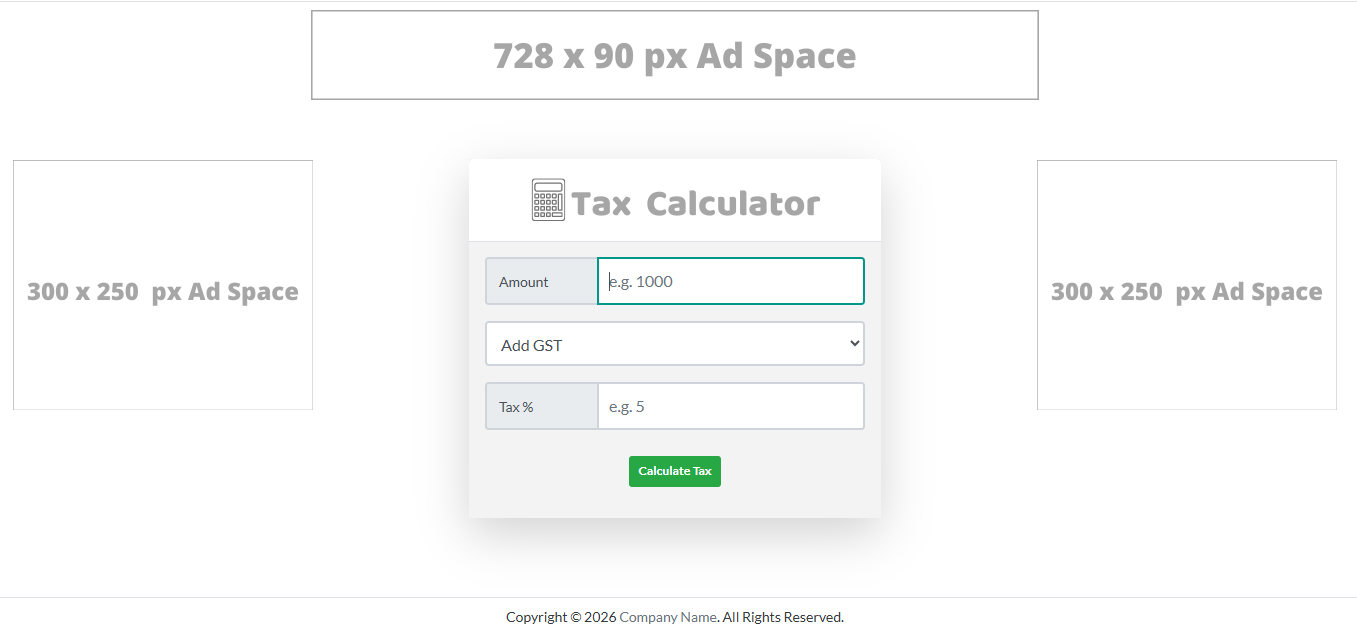
Task: Click the green Calculate Tax control
Action: [674, 471]
